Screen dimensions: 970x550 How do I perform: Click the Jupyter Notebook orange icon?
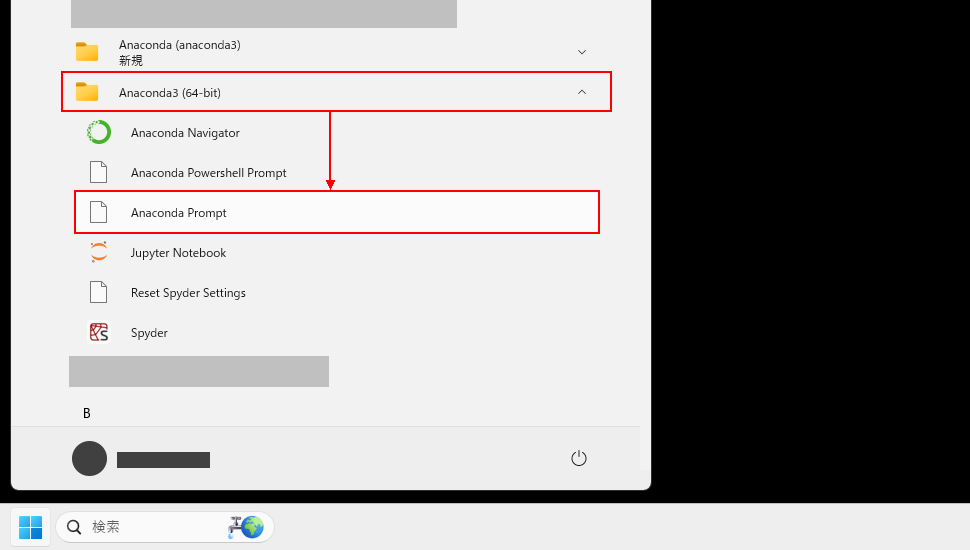coord(98,252)
